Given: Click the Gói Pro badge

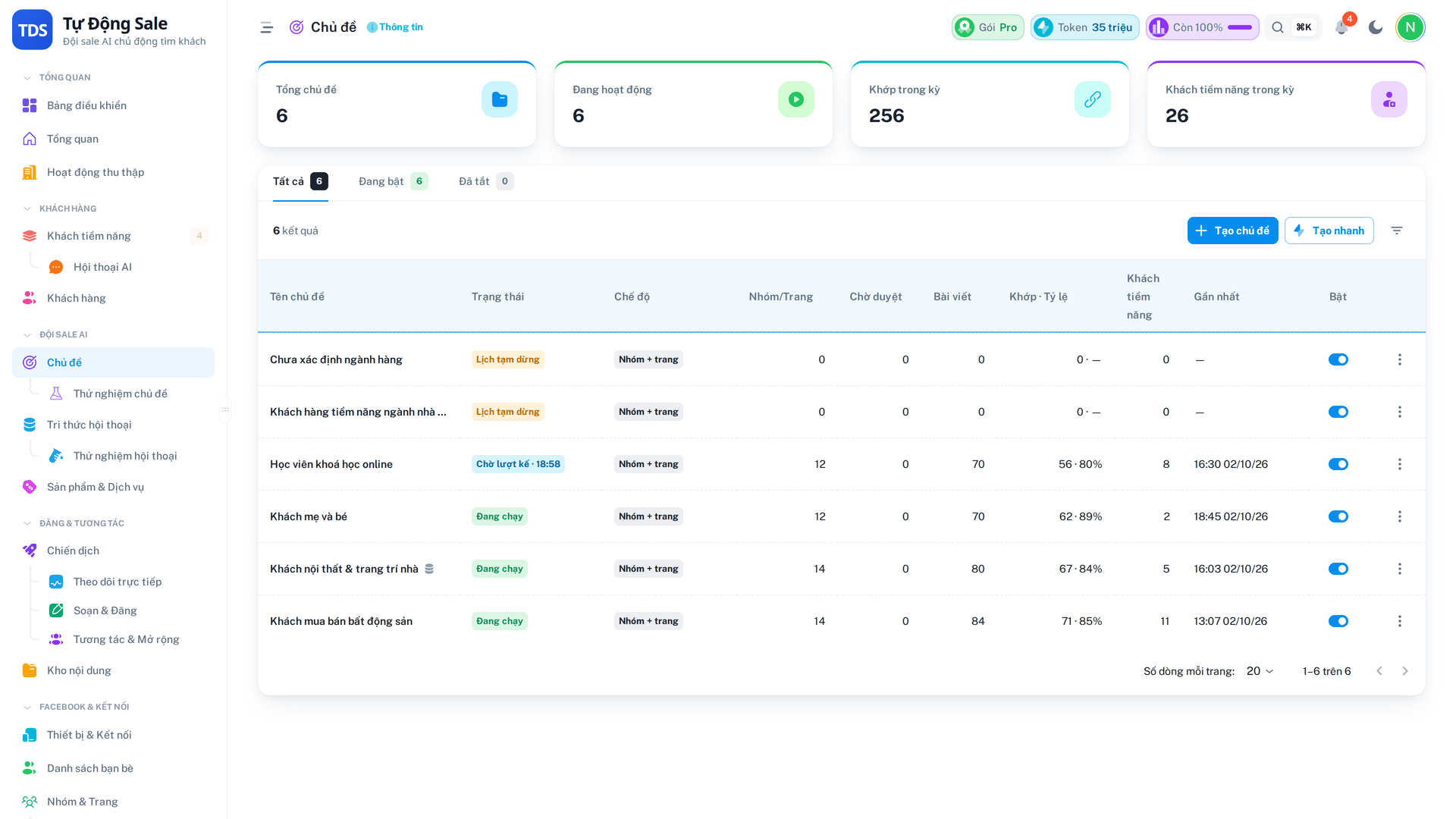Looking at the screenshot, I should point(988,27).
